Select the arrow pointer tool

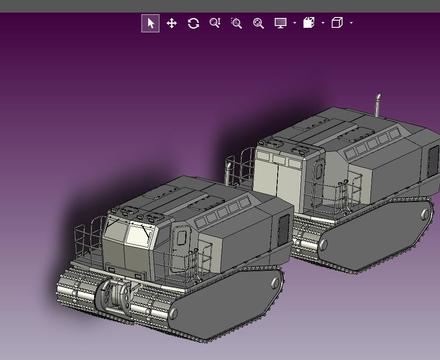click(x=150, y=23)
